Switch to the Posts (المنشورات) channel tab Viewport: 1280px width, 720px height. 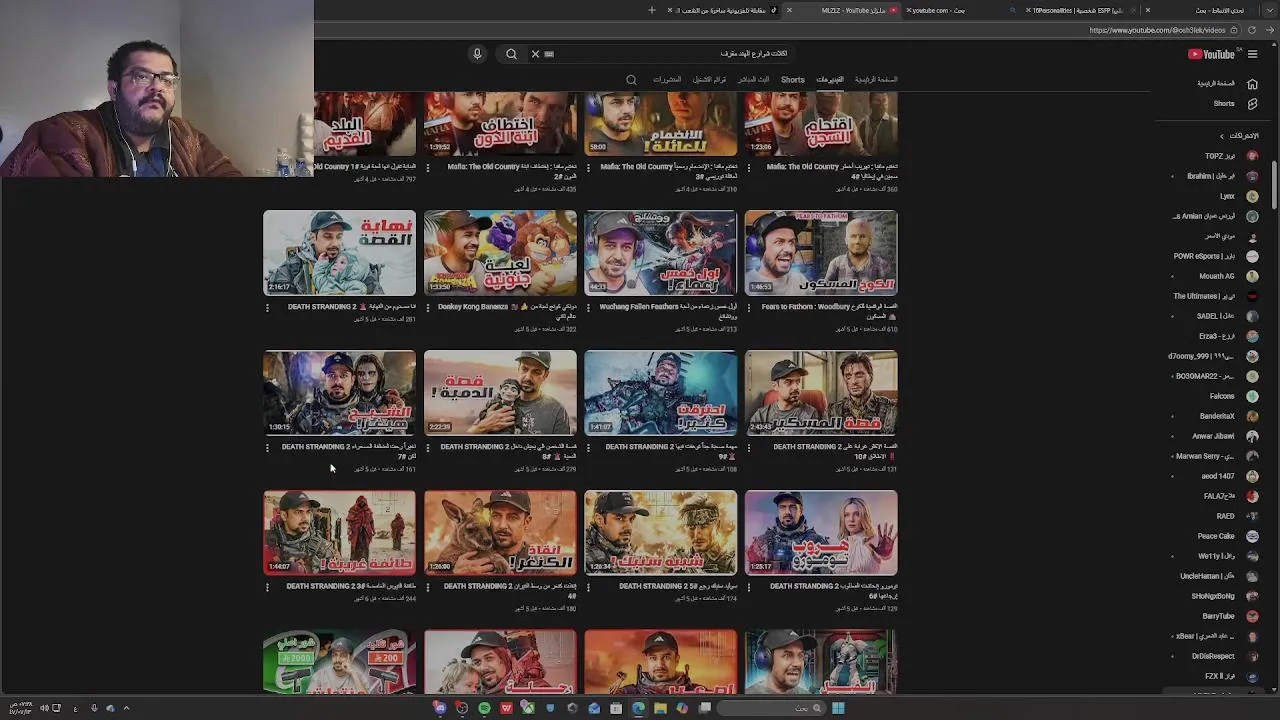[667, 80]
